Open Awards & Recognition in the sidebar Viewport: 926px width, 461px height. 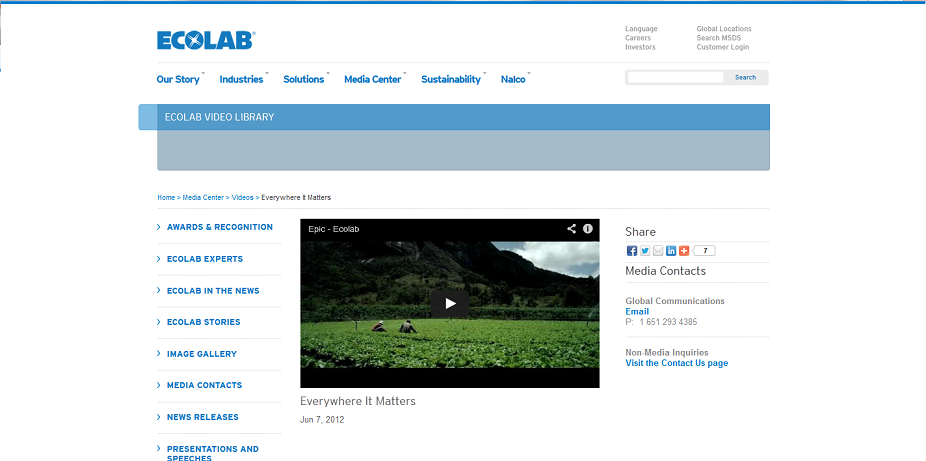click(x=220, y=227)
